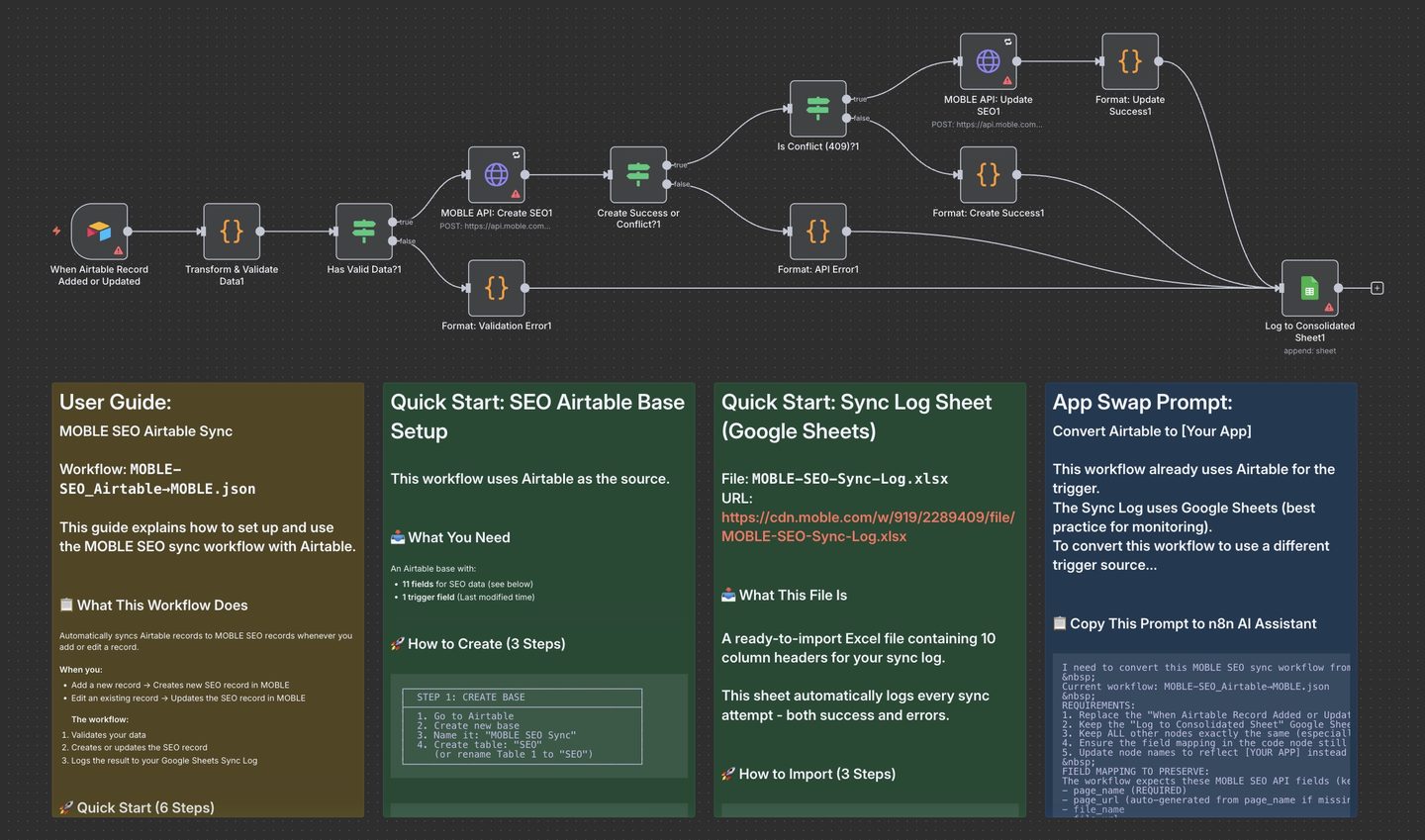Select the MOBLE API: Create SEO1 node
1425x840 pixels.
[x=496, y=175]
